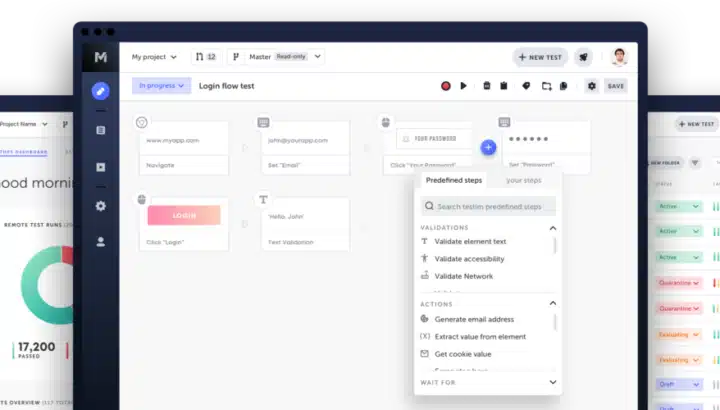This screenshot has height=410, width=720.
Task: Click the Actions list scrollbar
Action: point(555,322)
